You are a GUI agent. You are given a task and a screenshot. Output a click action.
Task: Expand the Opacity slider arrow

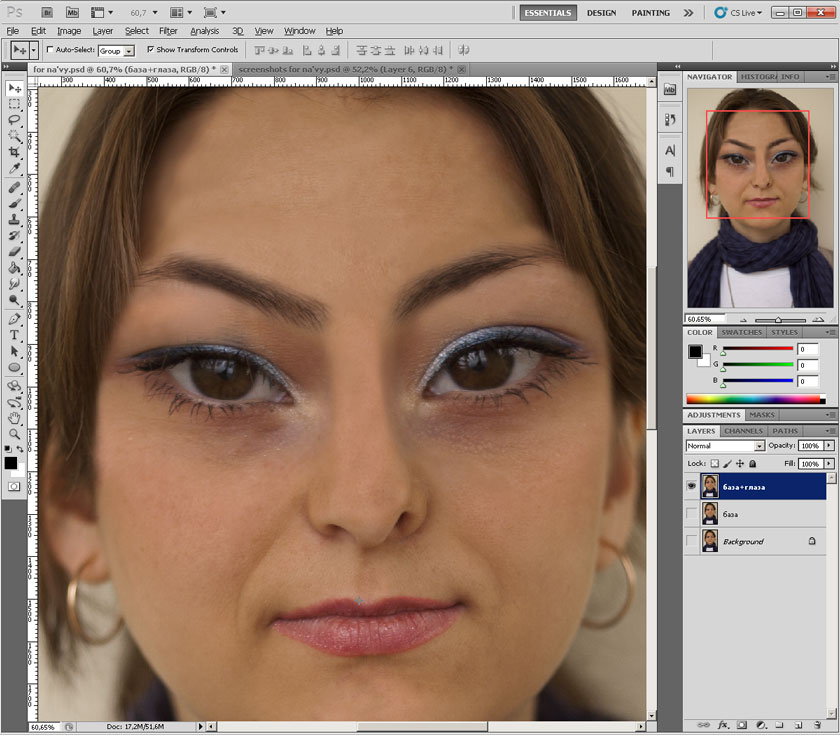829,446
